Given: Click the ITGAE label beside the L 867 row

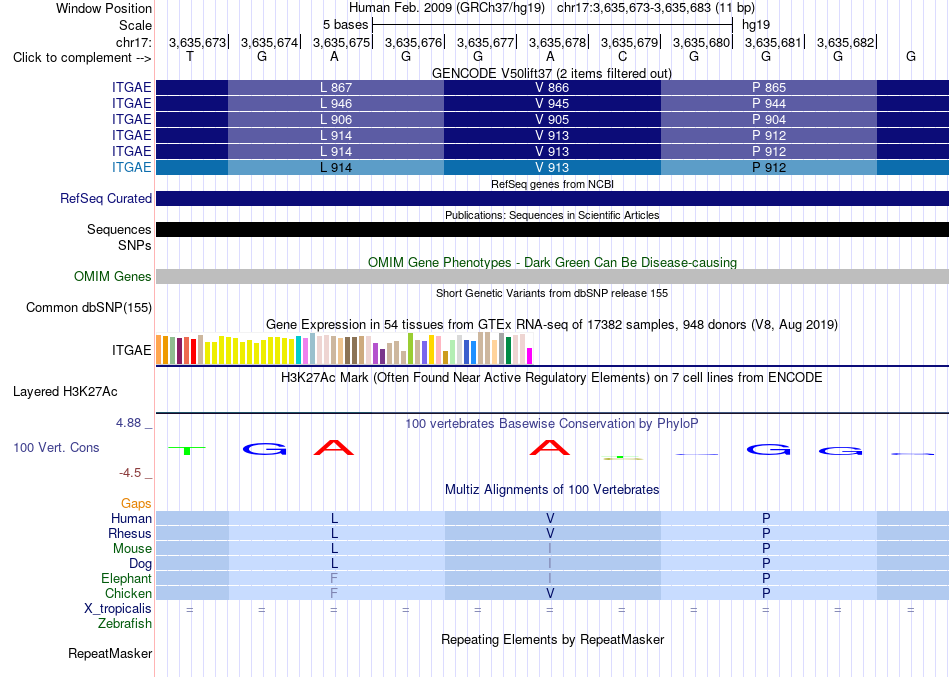Looking at the screenshot, I should pos(131,87).
